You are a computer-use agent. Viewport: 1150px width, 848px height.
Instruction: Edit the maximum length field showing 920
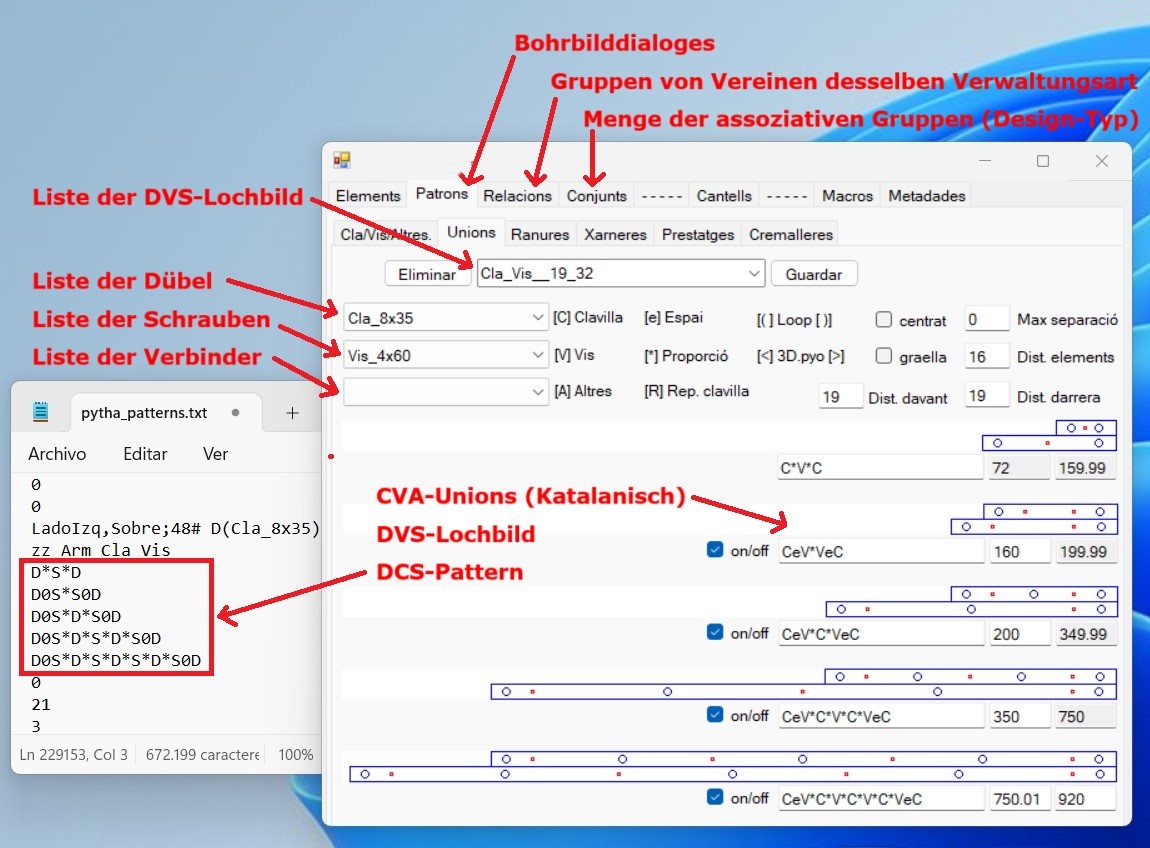tap(1085, 799)
